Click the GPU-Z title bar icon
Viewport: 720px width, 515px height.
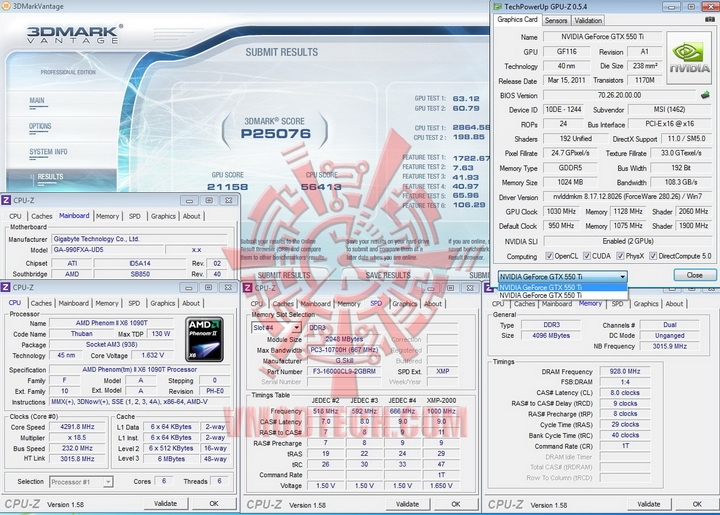point(497,6)
